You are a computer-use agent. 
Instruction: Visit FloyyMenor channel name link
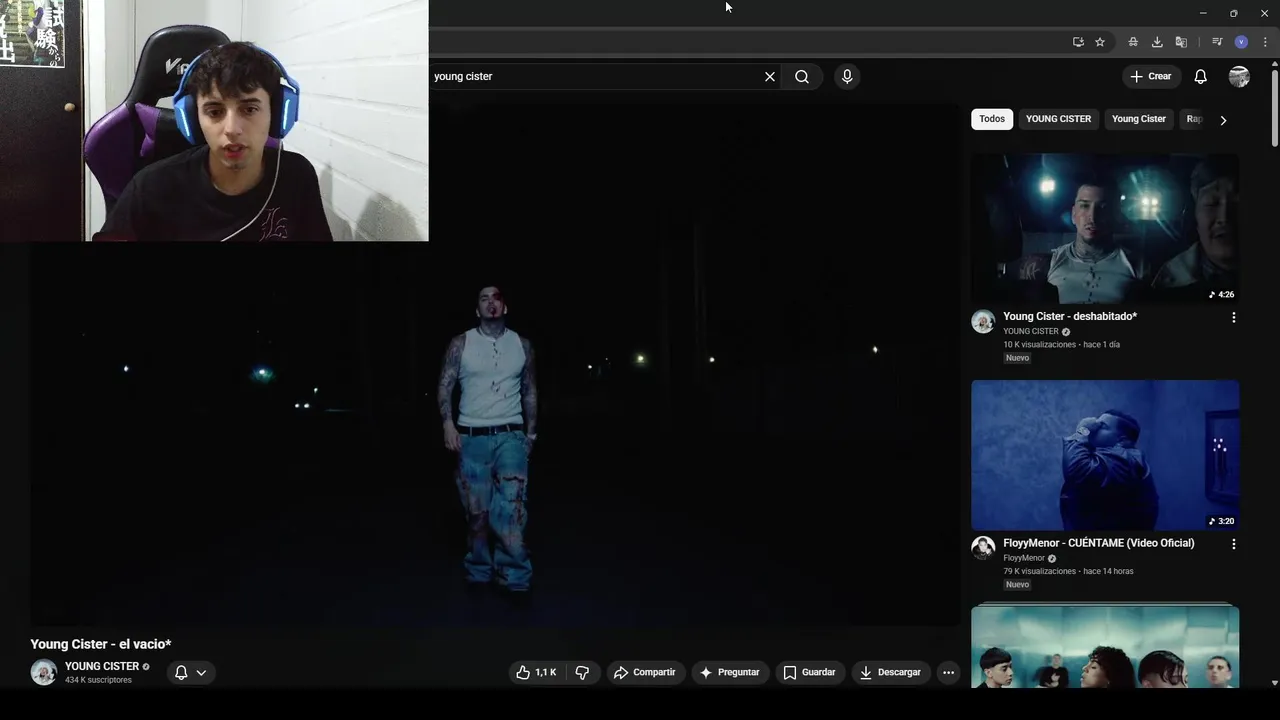(1024, 558)
